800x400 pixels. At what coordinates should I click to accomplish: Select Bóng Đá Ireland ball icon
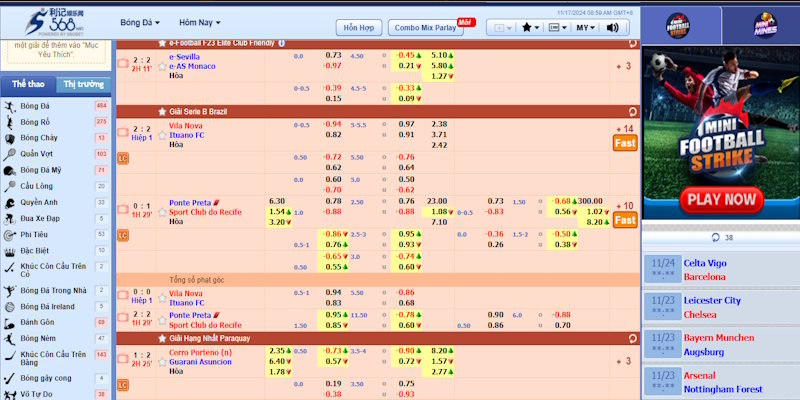[x=10, y=307]
